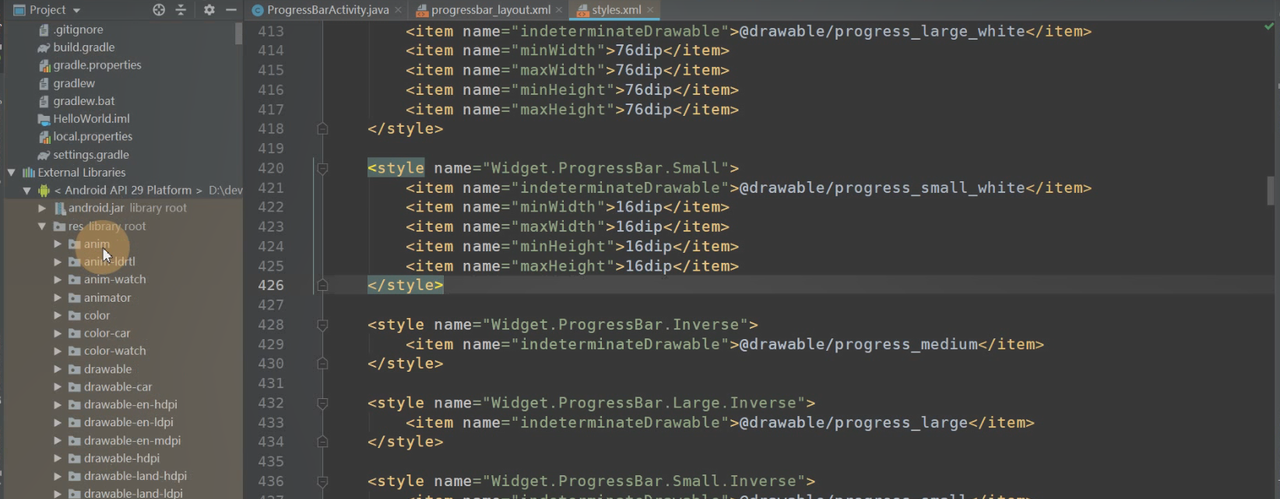
Task: Close the progressbar_layout.xml tab
Action: tap(560, 10)
